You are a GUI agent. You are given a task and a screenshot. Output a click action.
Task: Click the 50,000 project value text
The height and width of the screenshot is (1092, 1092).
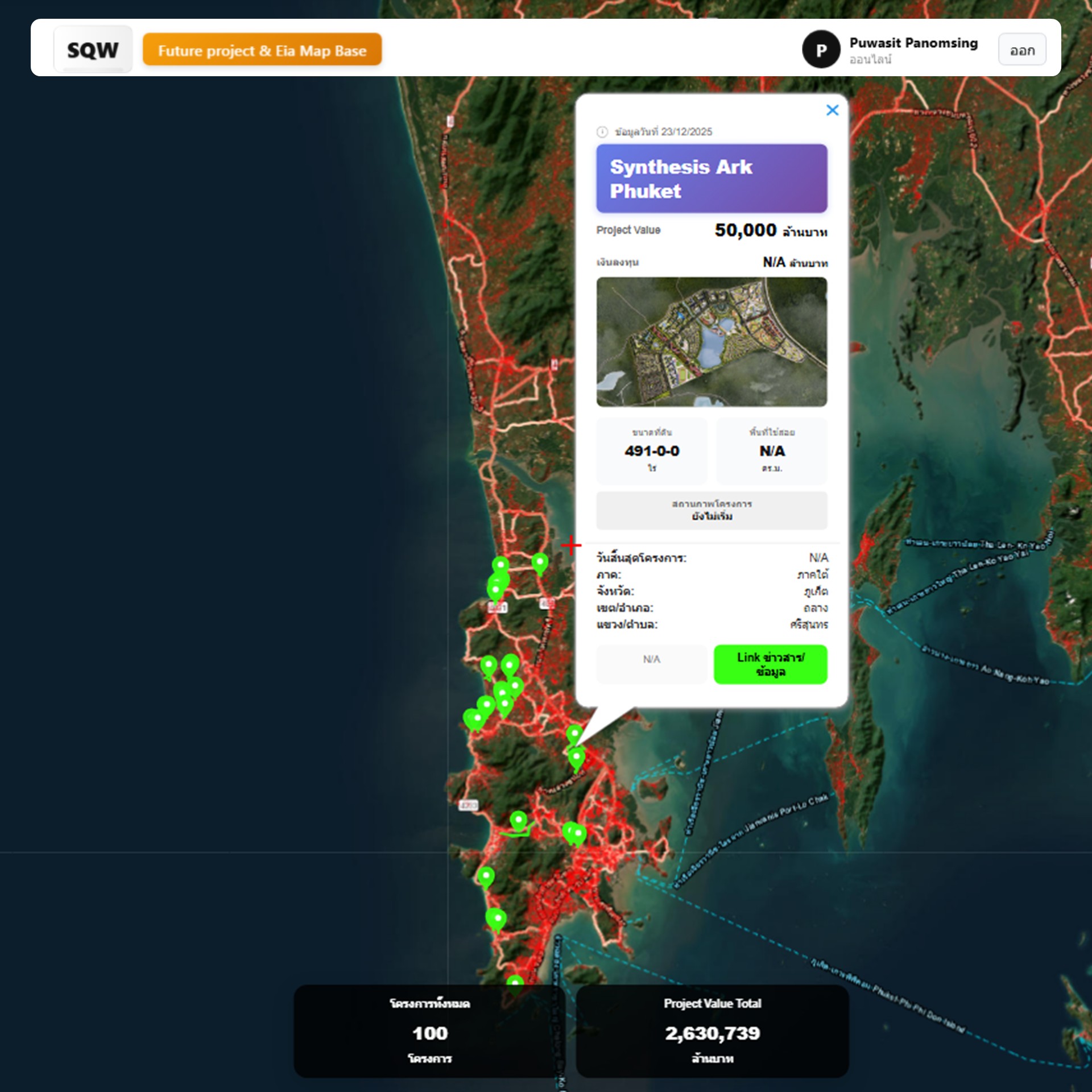pyautogui.click(x=746, y=230)
